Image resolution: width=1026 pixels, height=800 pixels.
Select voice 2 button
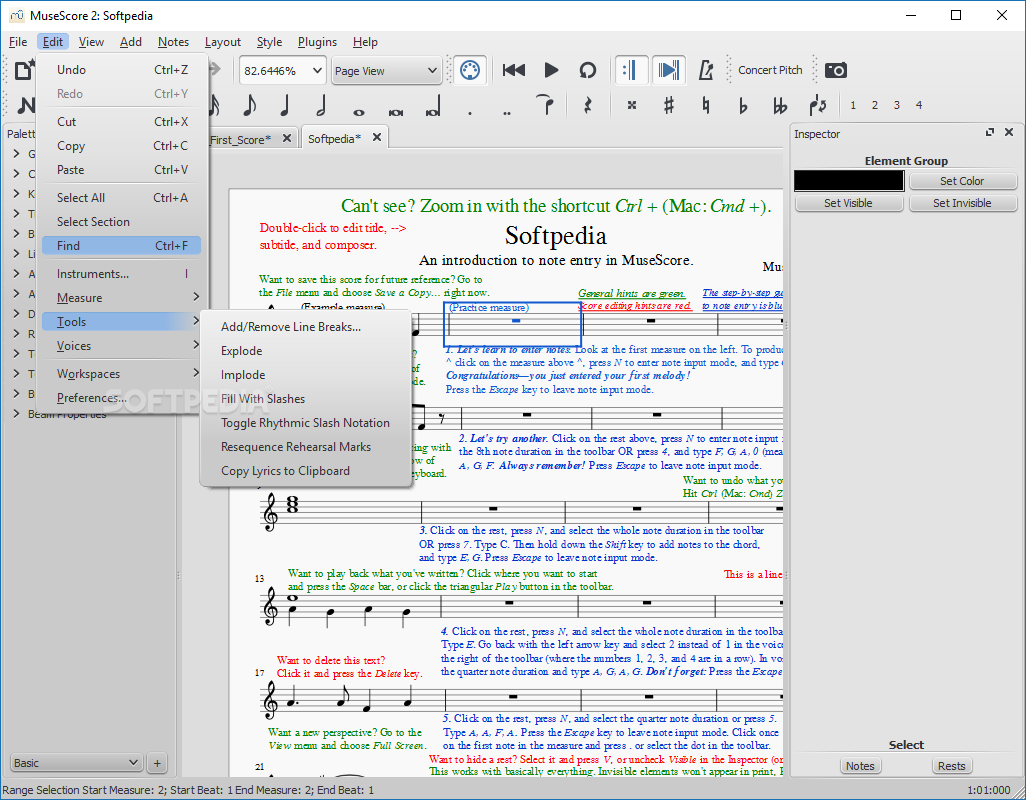(875, 105)
